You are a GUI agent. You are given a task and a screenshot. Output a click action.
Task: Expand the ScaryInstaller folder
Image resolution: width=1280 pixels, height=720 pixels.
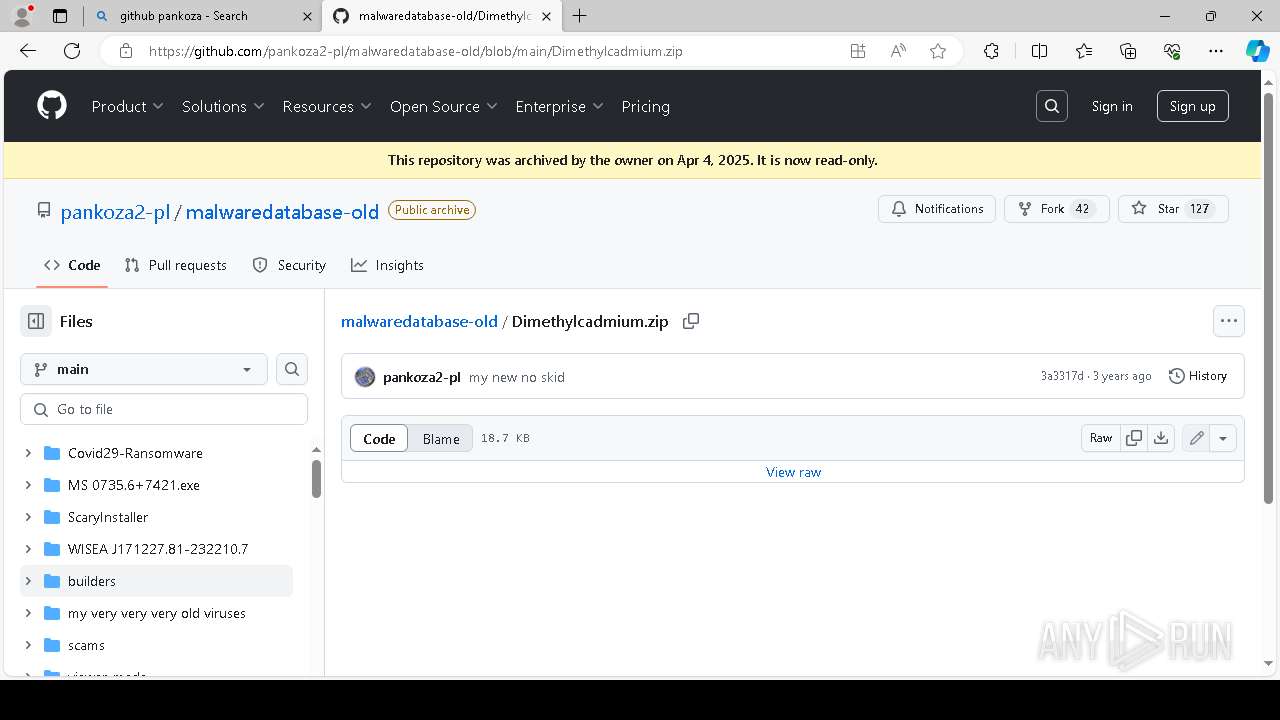pyautogui.click(x=28, y=517)
